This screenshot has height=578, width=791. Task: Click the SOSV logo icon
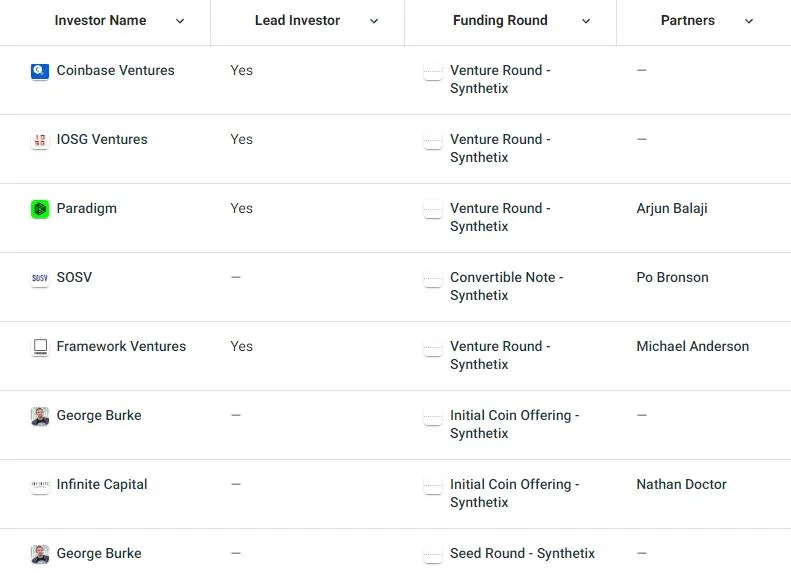click(40, 278)
